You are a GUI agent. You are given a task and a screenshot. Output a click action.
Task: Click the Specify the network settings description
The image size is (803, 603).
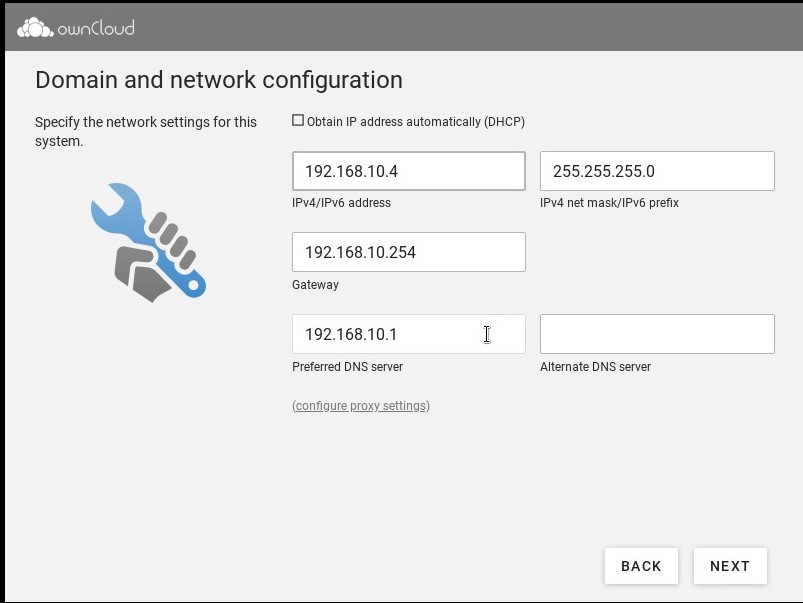point(146,131)
